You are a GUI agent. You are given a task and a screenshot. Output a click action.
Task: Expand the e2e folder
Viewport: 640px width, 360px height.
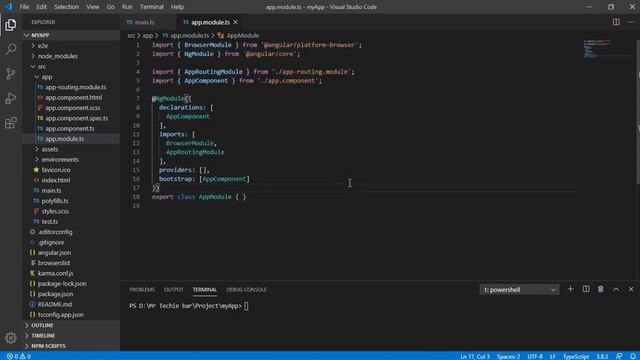point(43,46)
